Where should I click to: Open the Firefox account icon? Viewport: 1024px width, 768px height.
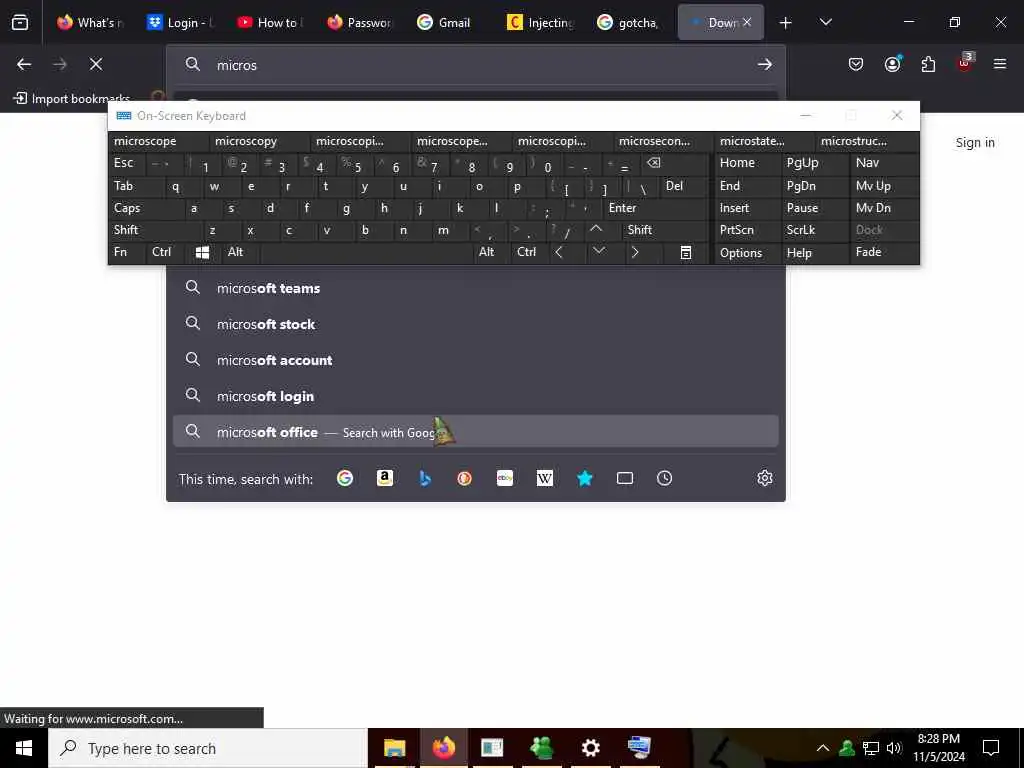tap(892, 64)
